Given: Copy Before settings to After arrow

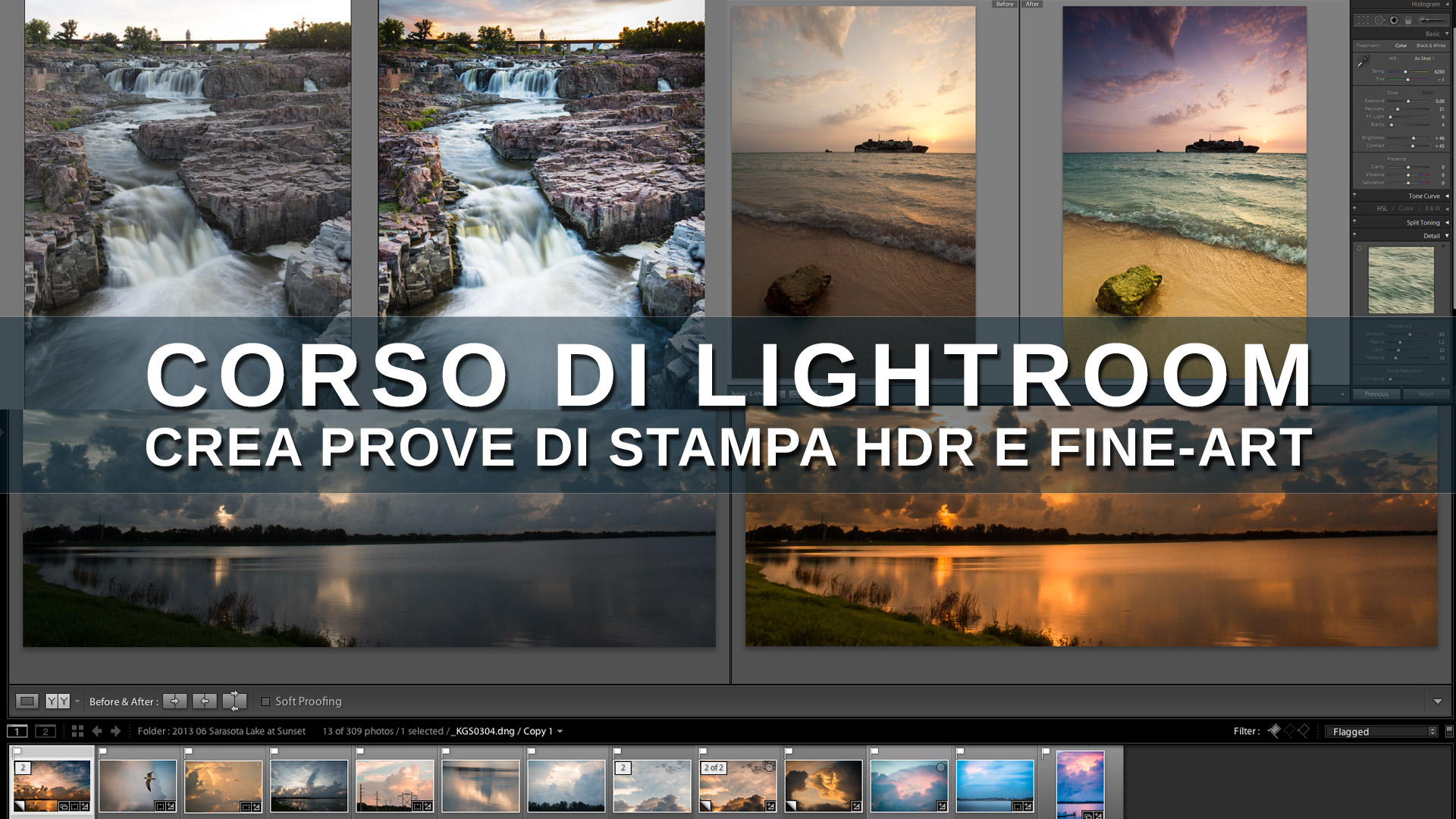Looking at the screenshot, I should (x=174, y=701).
